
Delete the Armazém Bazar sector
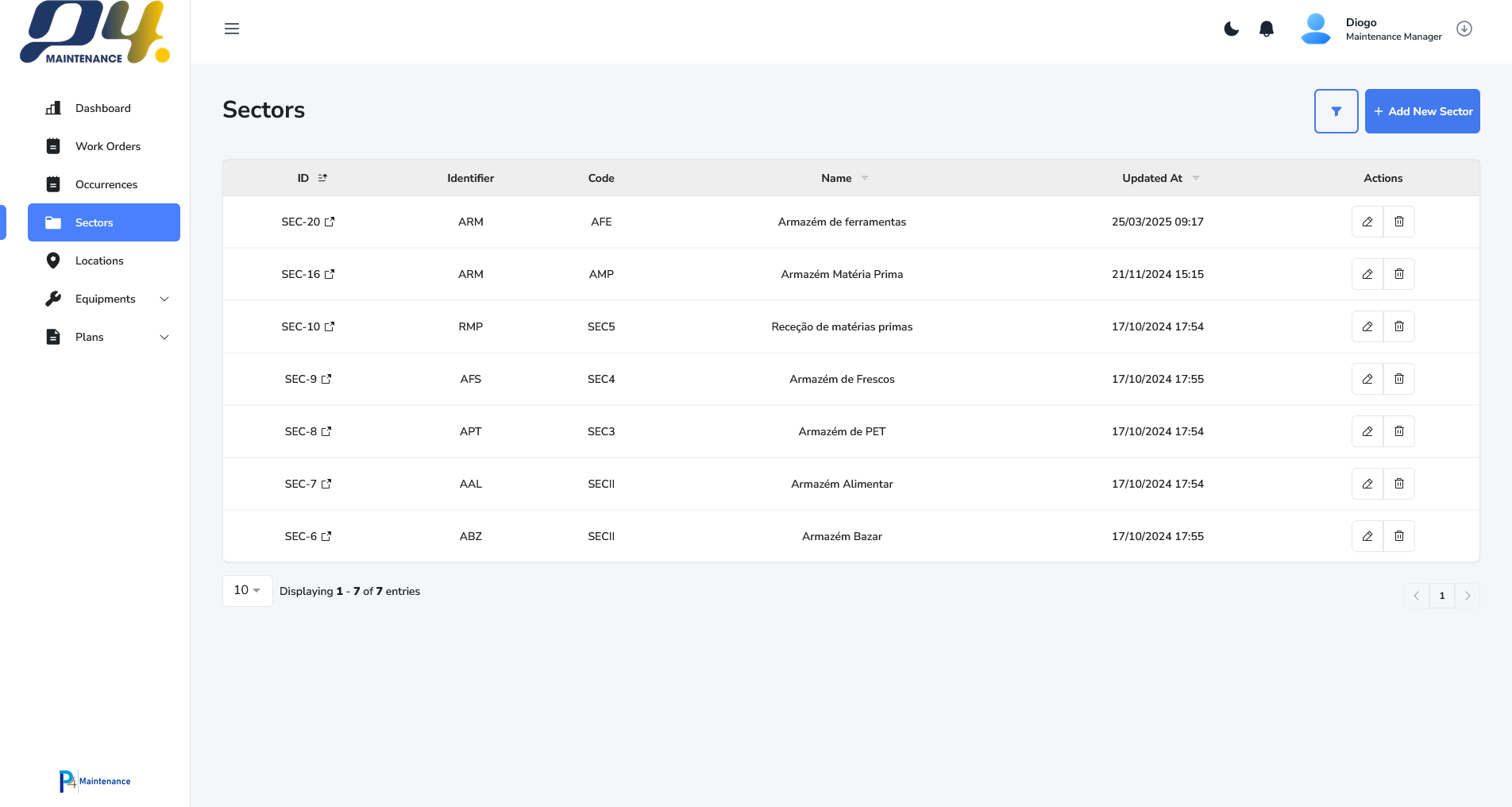[x=1399, y=537]
